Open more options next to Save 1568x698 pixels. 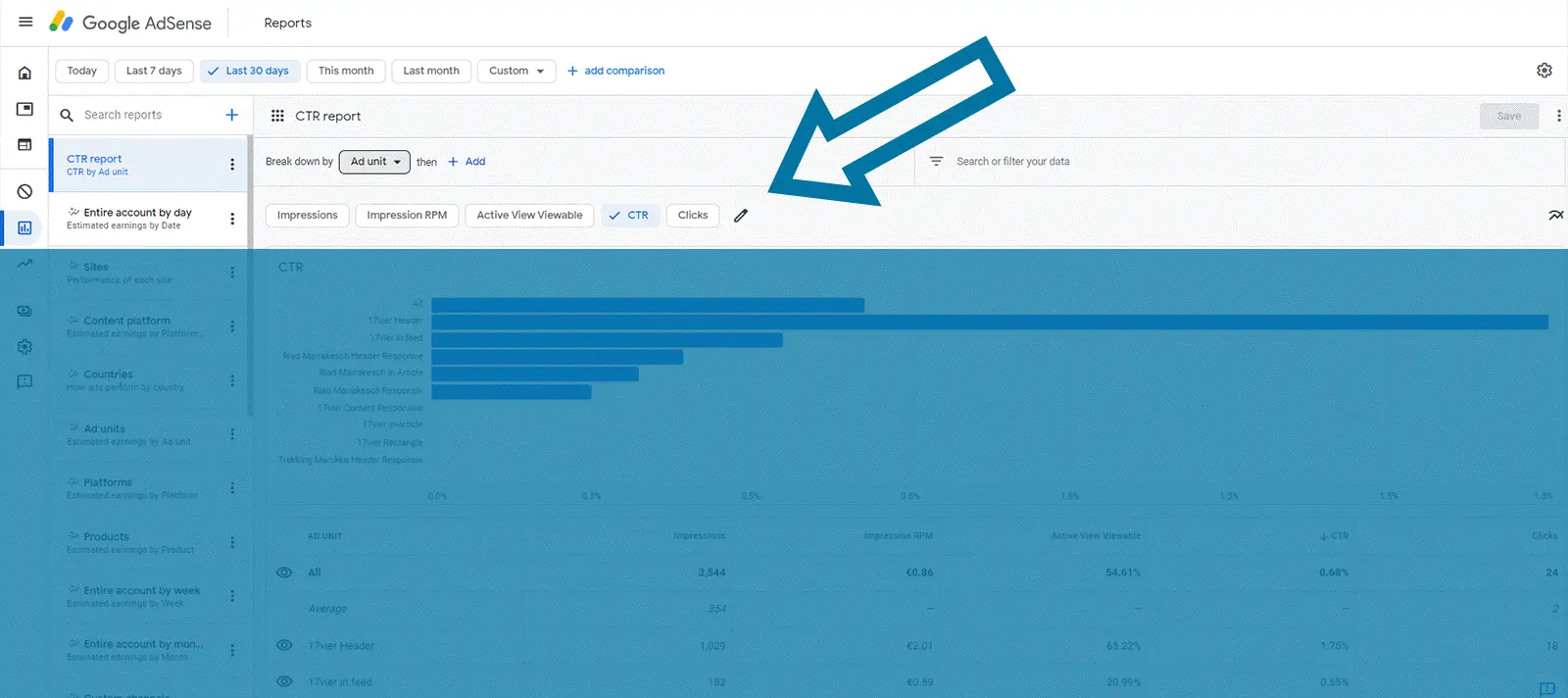(x=1559, y=116)
